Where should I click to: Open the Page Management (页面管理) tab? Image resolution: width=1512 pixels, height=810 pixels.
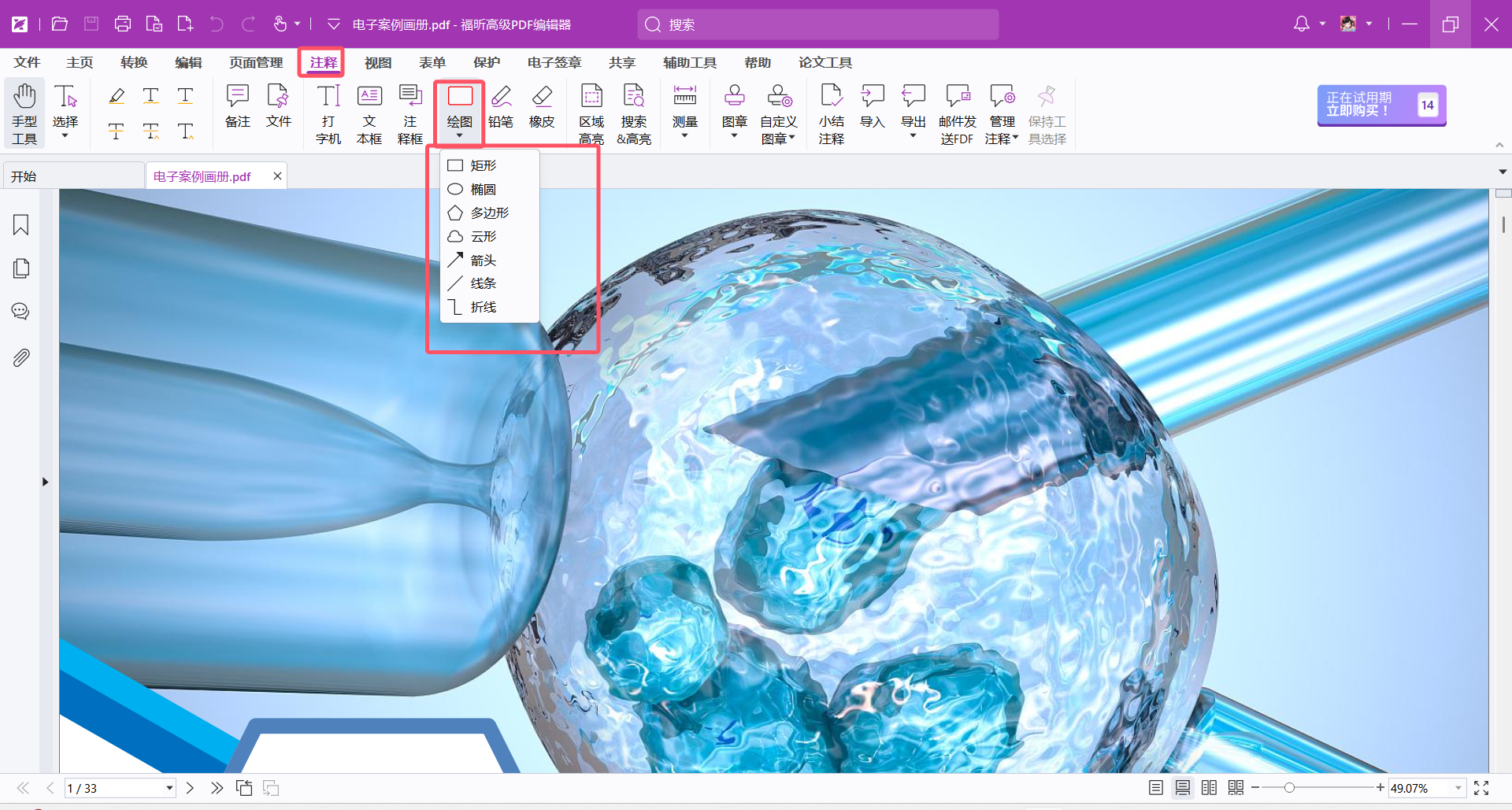coord(256,62)
